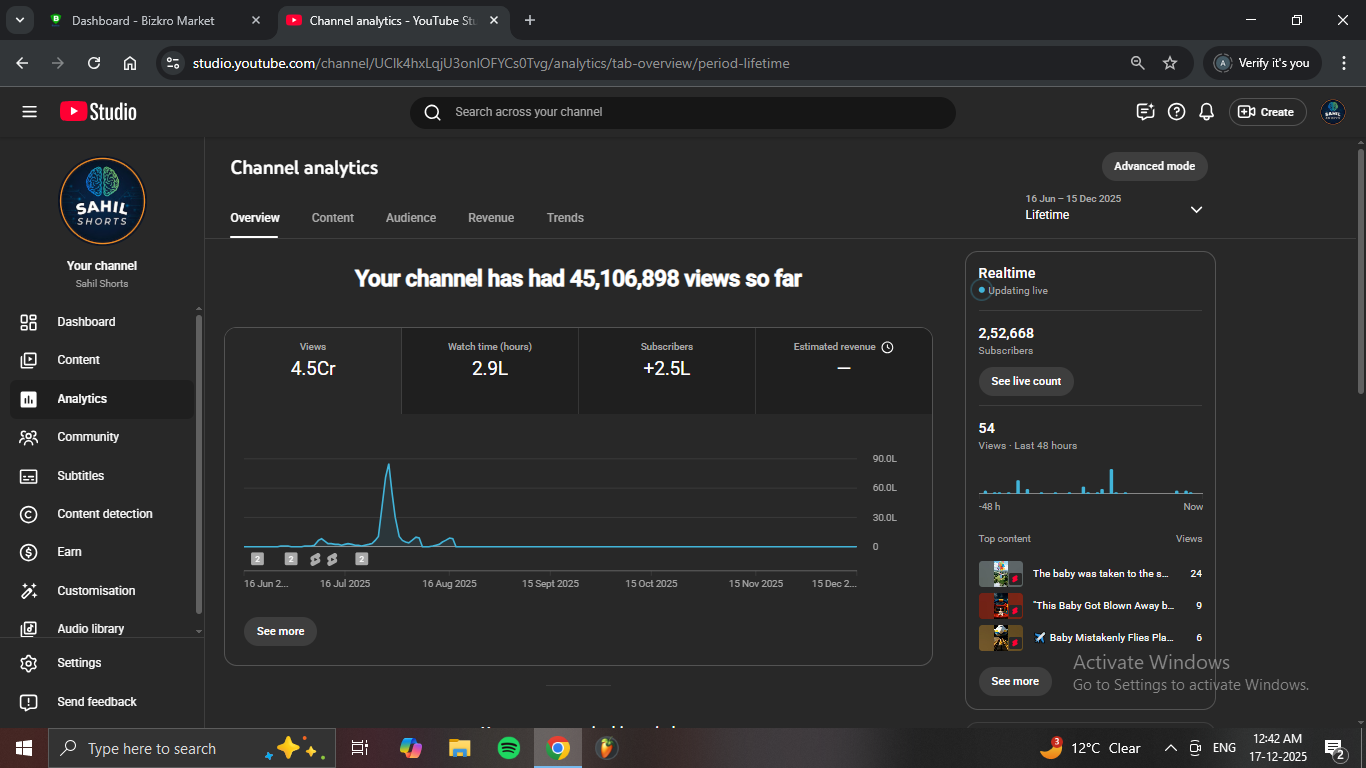
Task: Open the browser tab list dropdown arrow
Action: pos(19,20)
